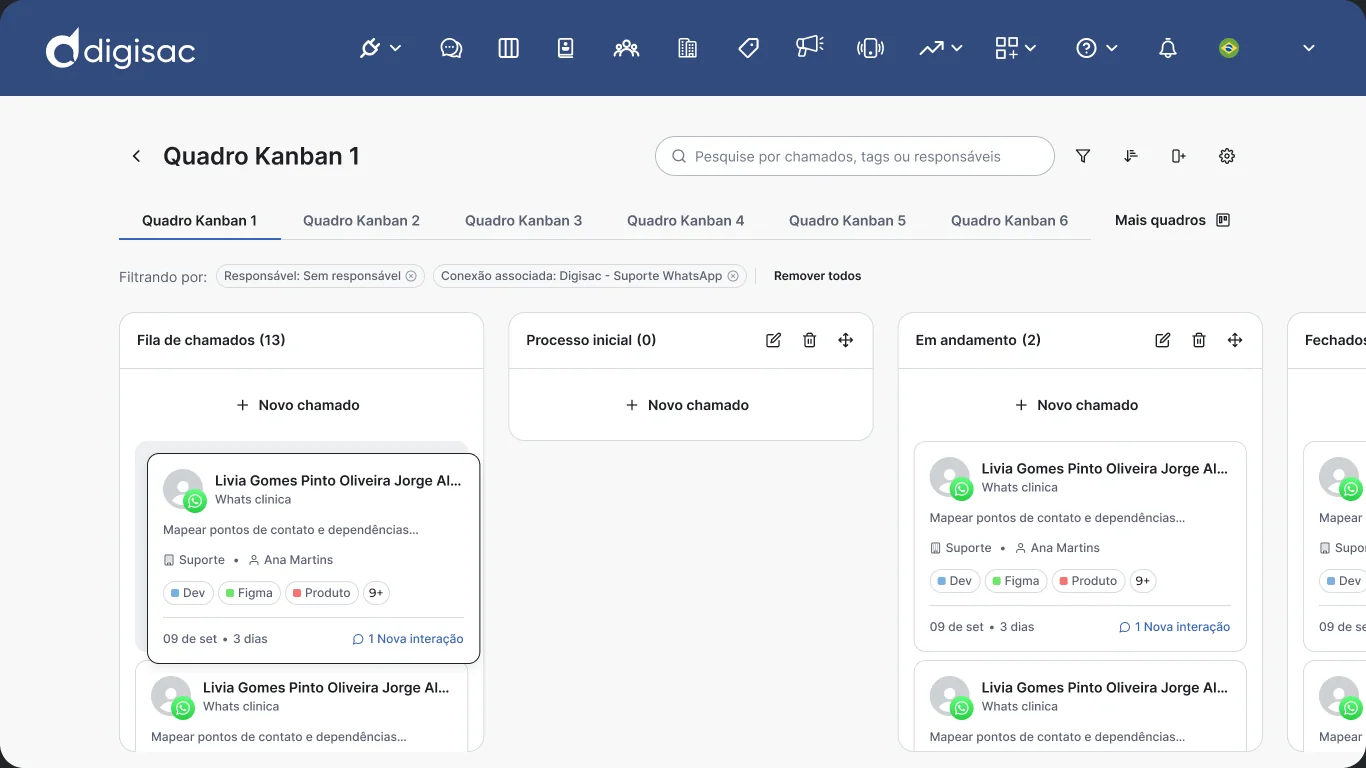Screen dimensions: 1366x768
Task: Open the add-apps grid icon
Action: 1006,48
